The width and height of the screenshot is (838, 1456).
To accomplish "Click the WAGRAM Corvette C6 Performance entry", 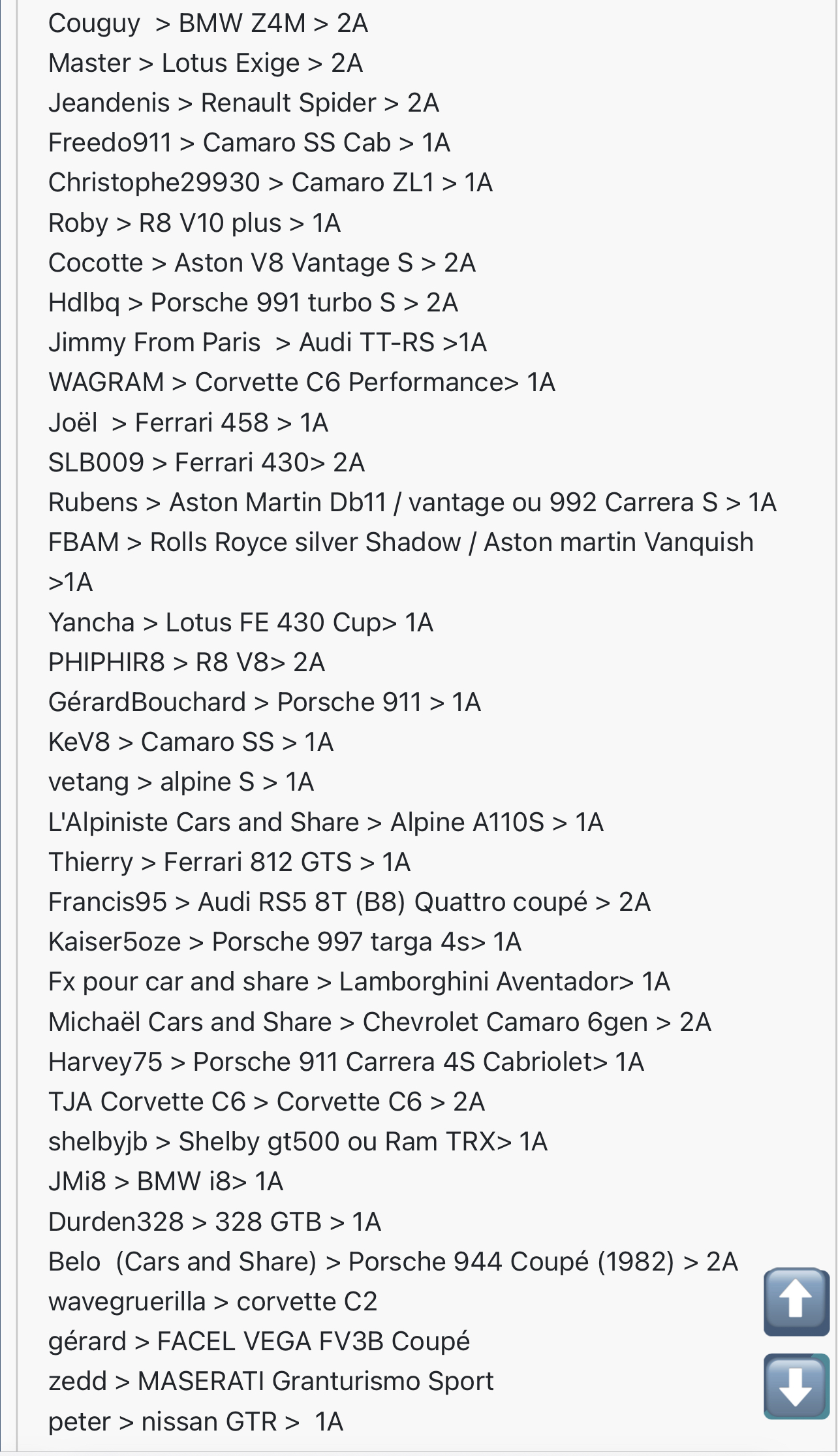I will [x=302, y=383].
